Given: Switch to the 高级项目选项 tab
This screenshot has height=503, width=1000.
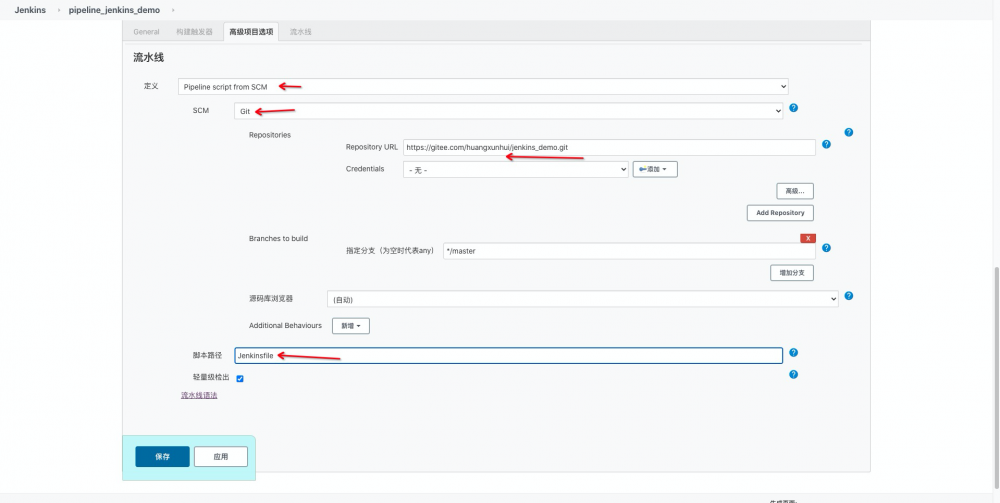Looking at the screenshot, I should [x=251, y=32].
